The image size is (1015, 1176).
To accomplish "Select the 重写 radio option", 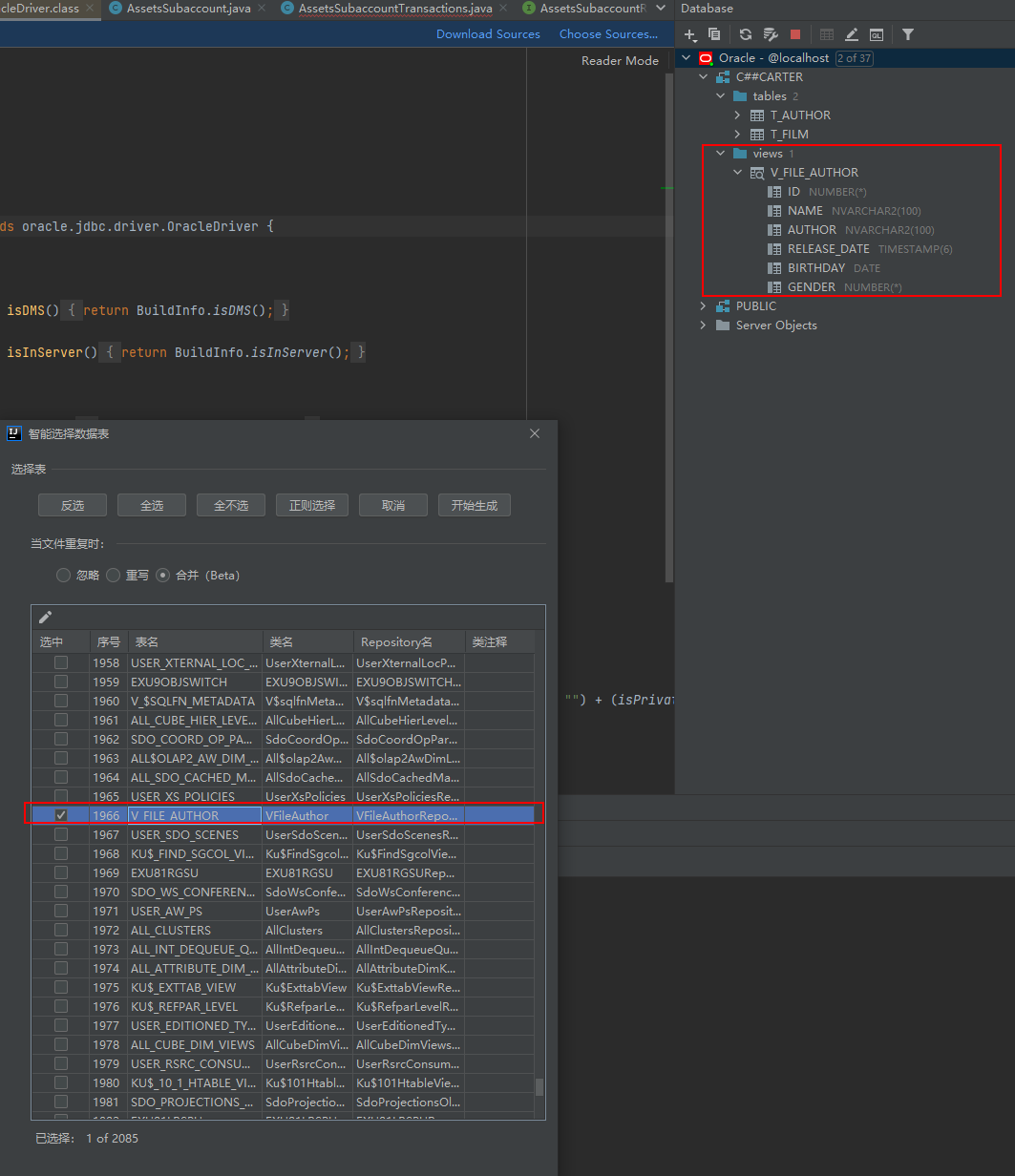I will 114,575.
